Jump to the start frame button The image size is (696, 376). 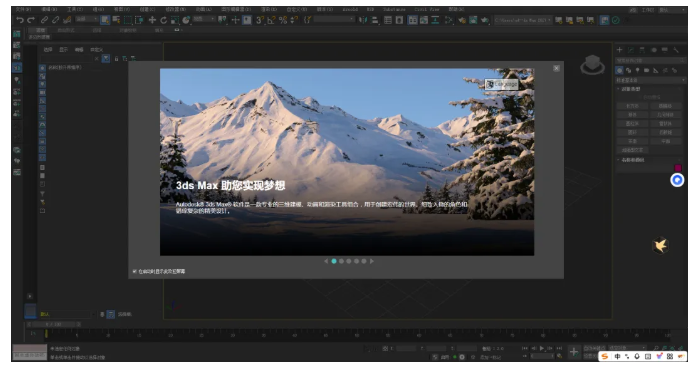[525, 348]
